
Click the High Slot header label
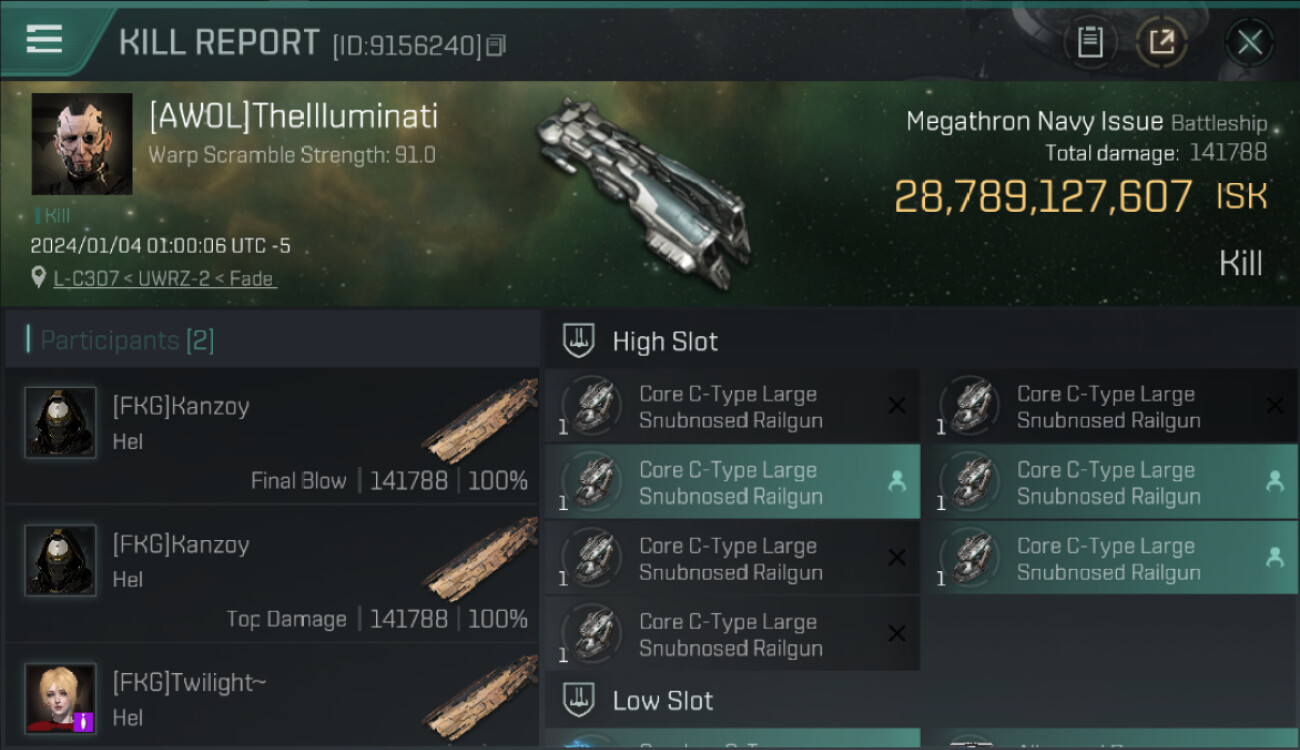tap(665, 341)
